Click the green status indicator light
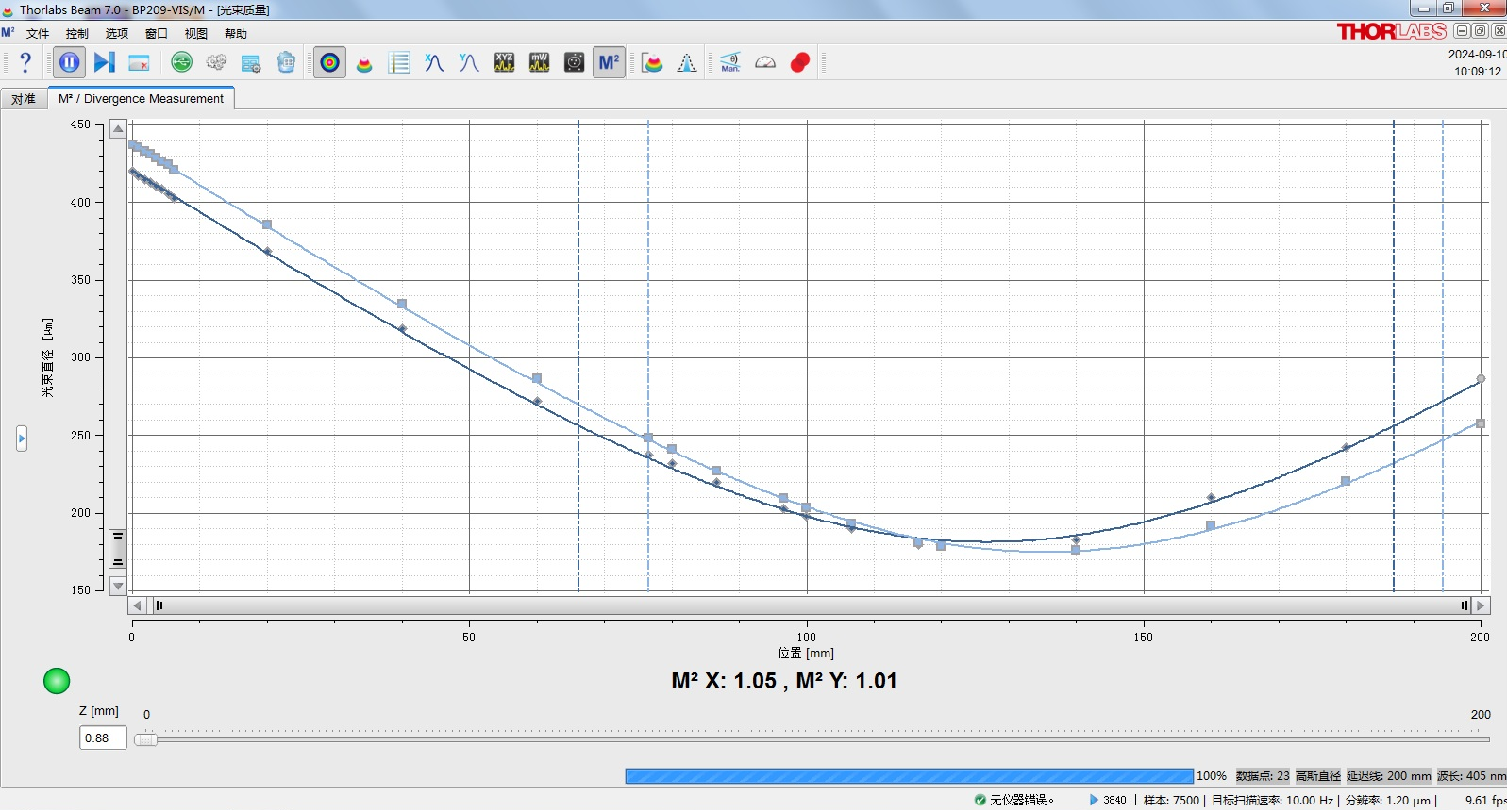Viewport: 1507px width, 812px height. tap(57, 681)
